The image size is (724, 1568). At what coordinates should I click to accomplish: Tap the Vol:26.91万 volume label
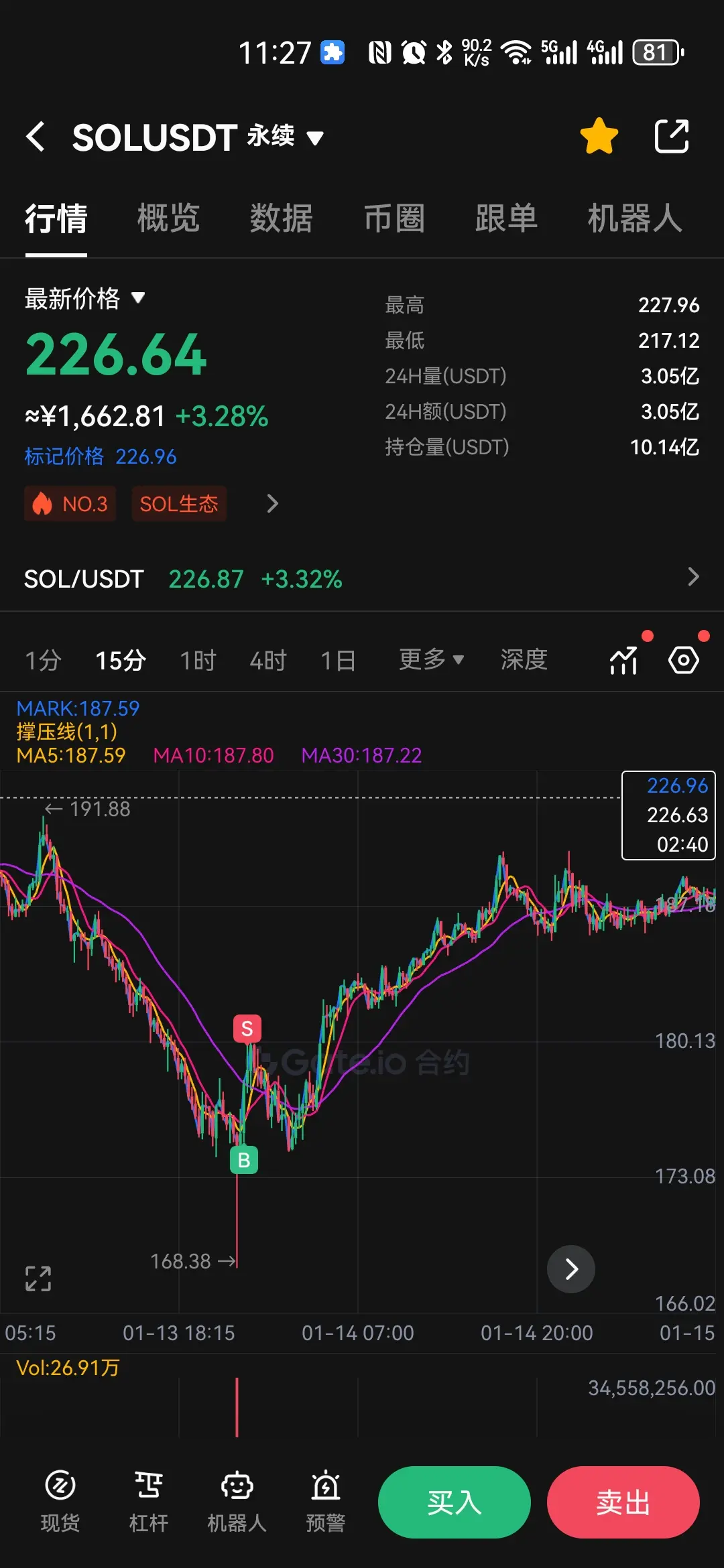tap(68, 1368)
